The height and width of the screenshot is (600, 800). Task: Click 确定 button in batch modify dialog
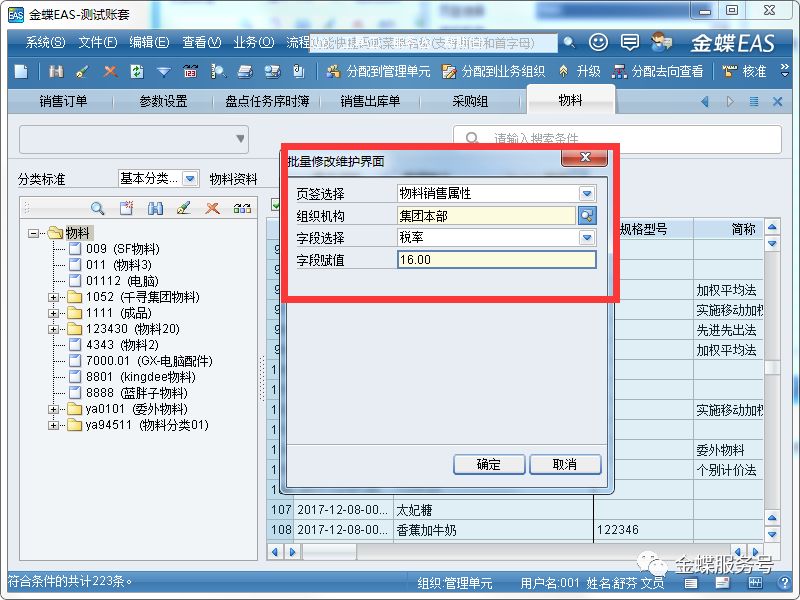click(x=489, y=464)
